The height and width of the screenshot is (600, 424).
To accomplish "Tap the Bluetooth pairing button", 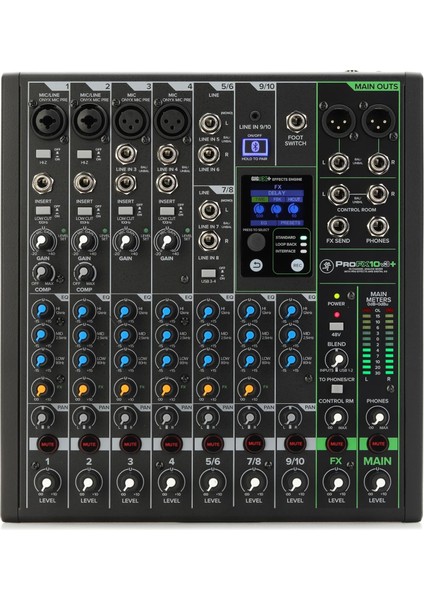I will coord(255,147).
